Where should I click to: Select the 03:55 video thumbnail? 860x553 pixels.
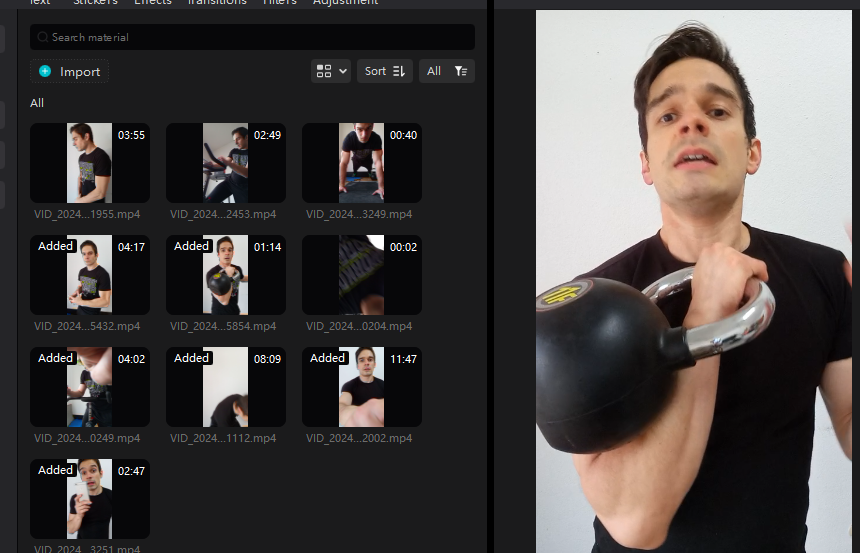(90, 163)
